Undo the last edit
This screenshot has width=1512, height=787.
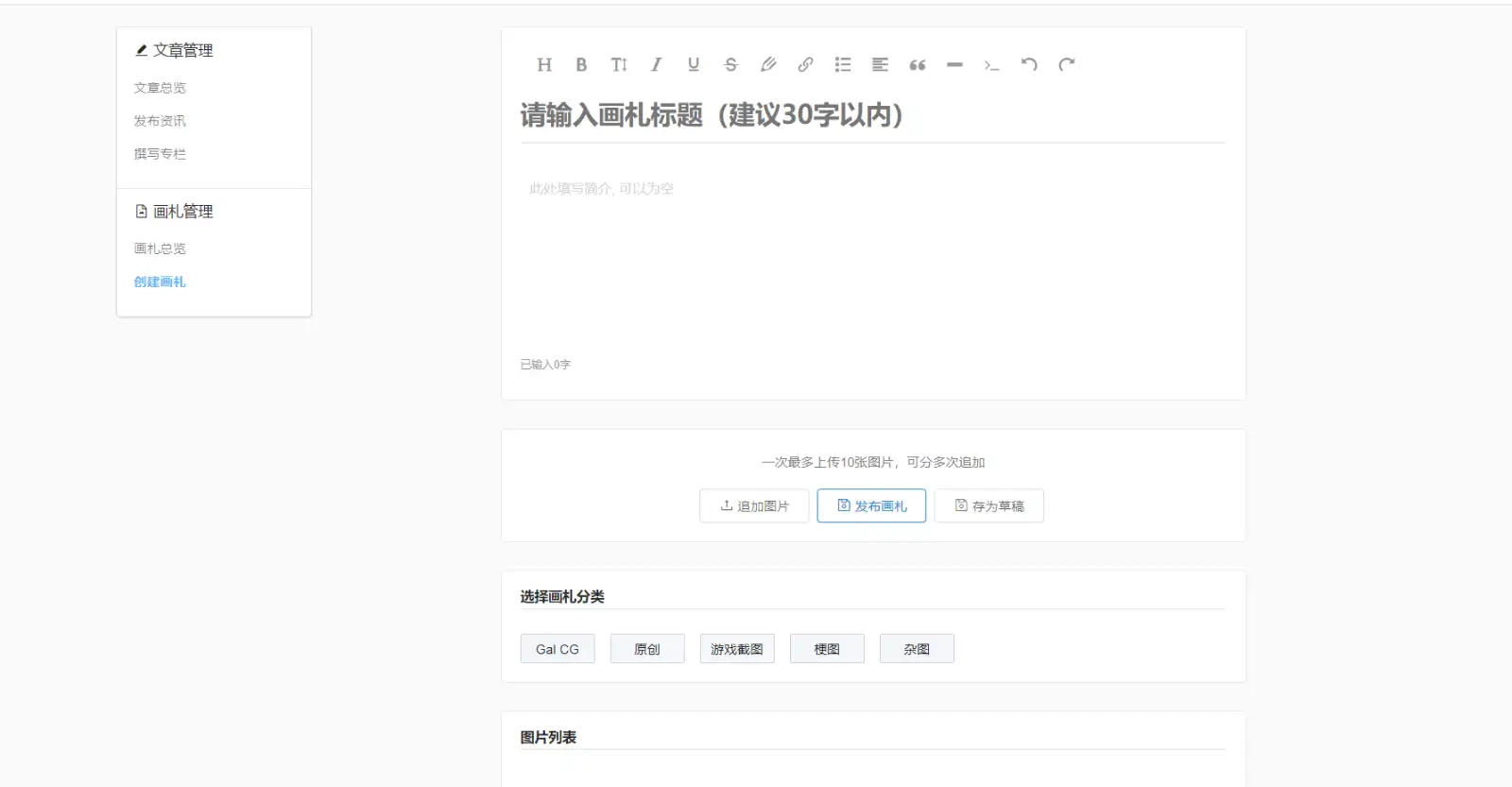tap(1029, 65)
